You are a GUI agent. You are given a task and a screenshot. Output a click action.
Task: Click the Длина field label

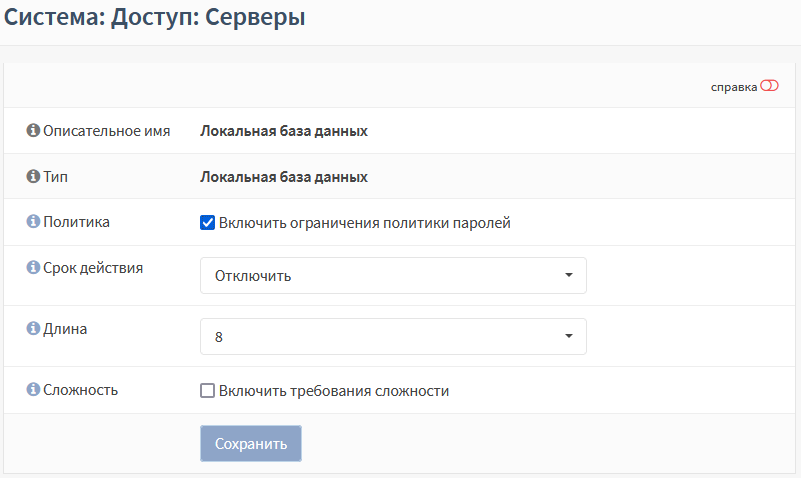click(x=65, y=329)
